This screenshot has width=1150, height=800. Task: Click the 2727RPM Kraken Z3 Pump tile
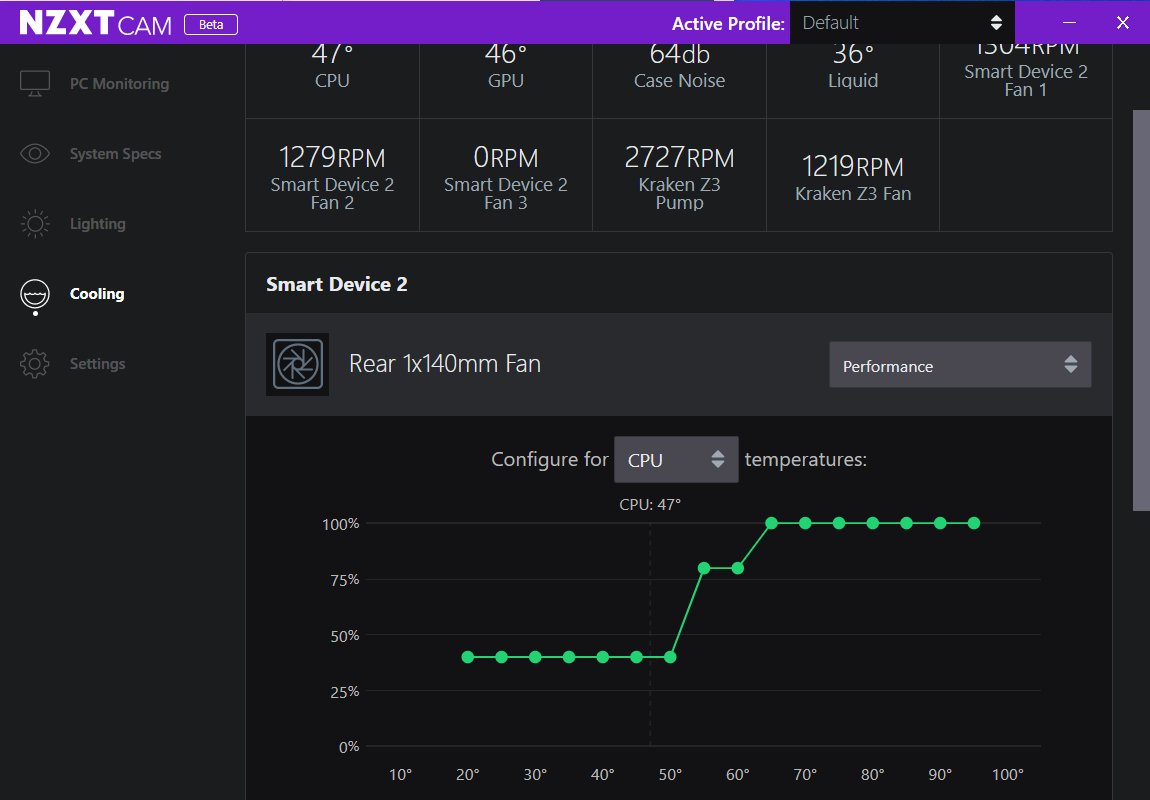679,176
